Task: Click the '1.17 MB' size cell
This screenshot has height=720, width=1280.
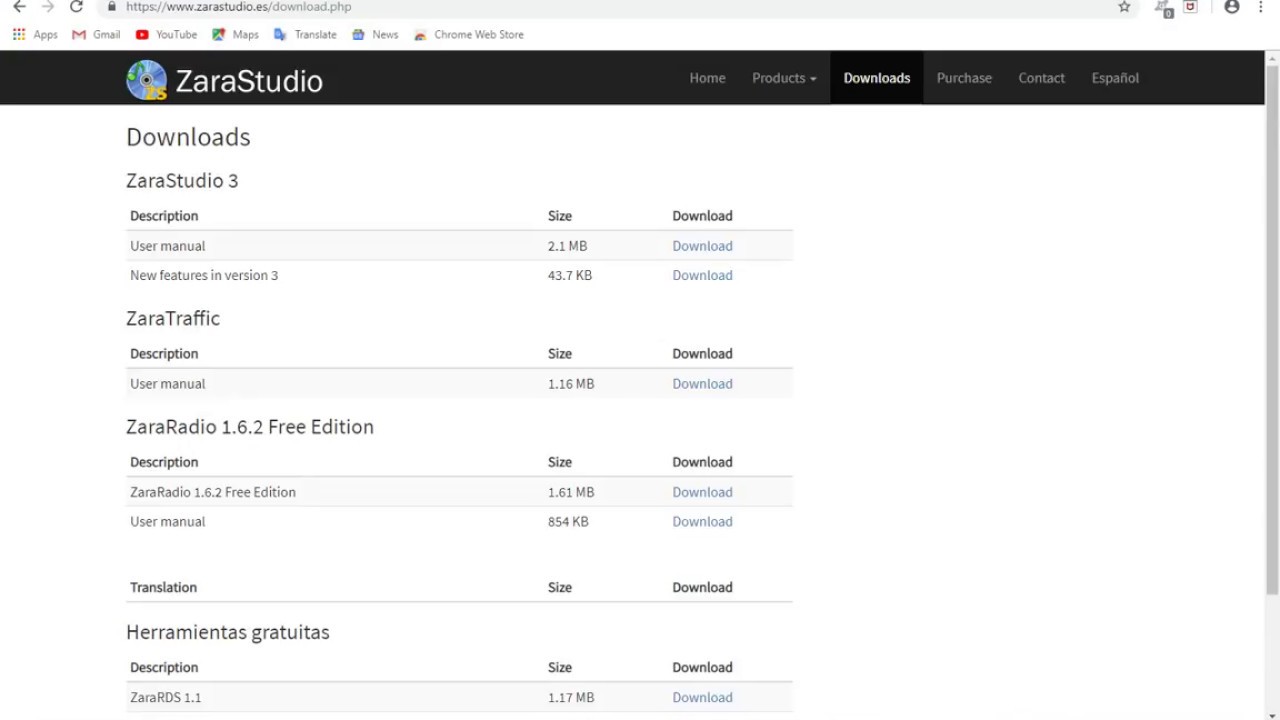Action: [571, 698]
